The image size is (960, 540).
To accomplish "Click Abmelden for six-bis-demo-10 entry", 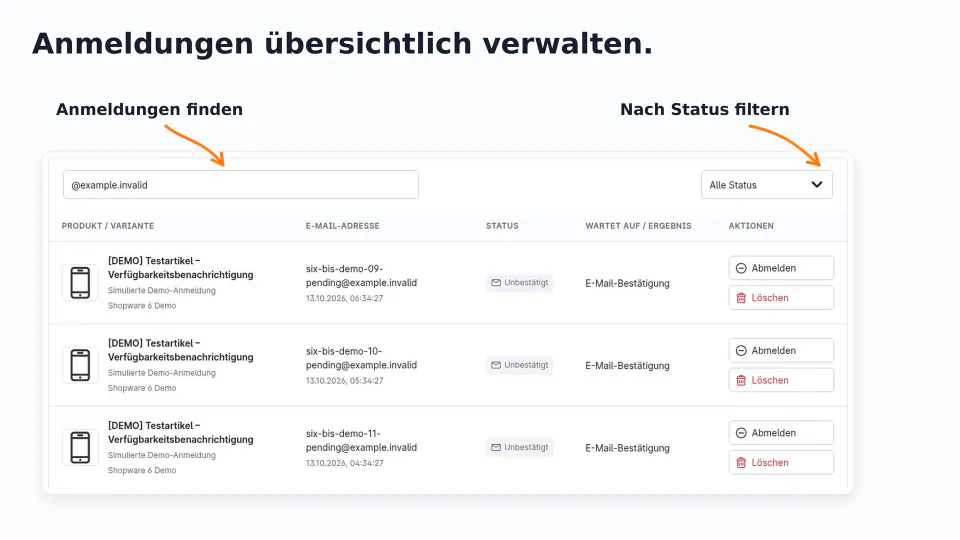I will pyautogui.click(x=781, y=350).
